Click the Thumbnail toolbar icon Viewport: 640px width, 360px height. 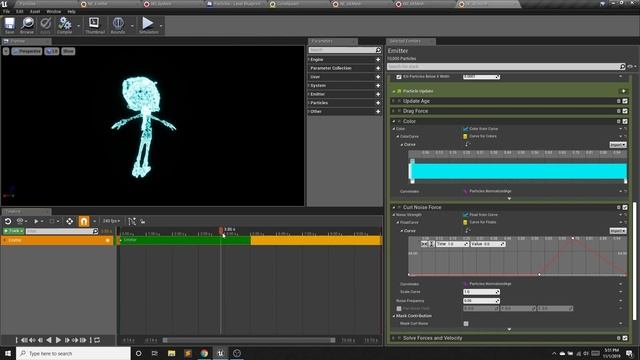[95, 25]
